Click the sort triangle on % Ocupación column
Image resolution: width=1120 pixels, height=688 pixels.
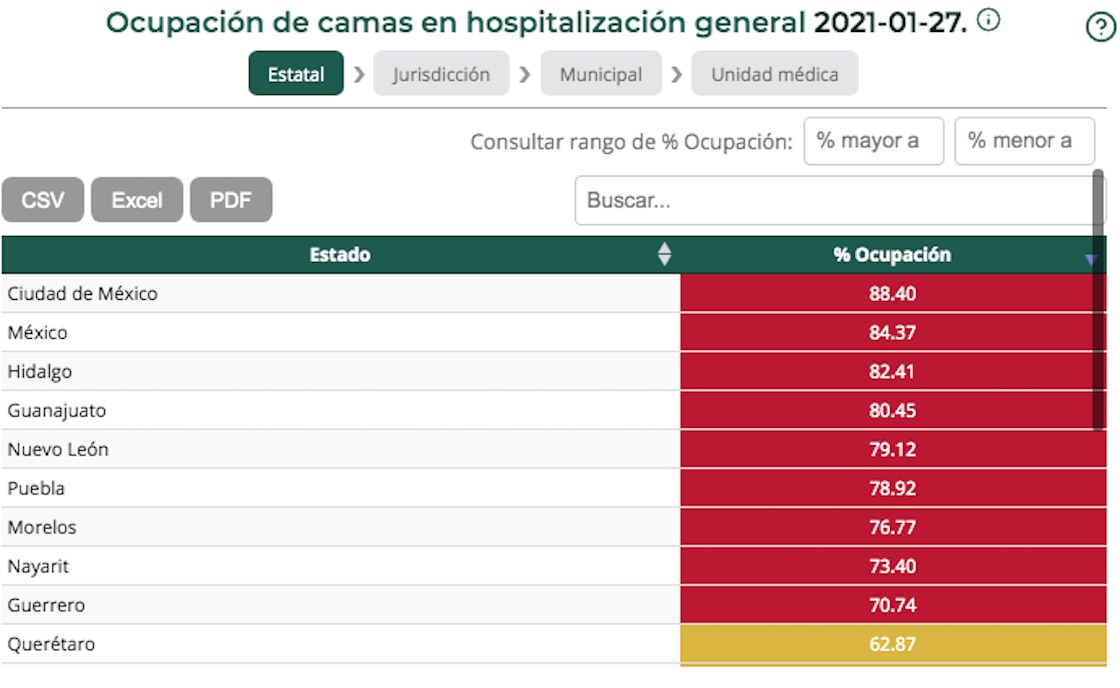(1088, 259)
